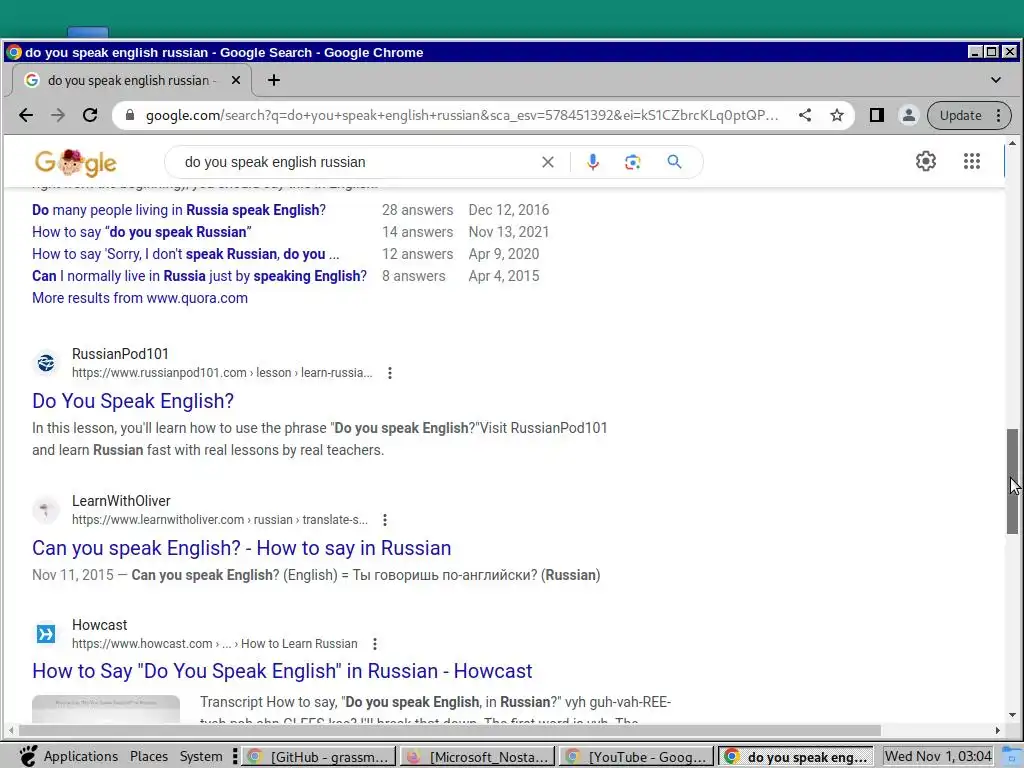Click the Howcast video thumbnail
This screenshot has width=1024, height=768.
point(106,709)
